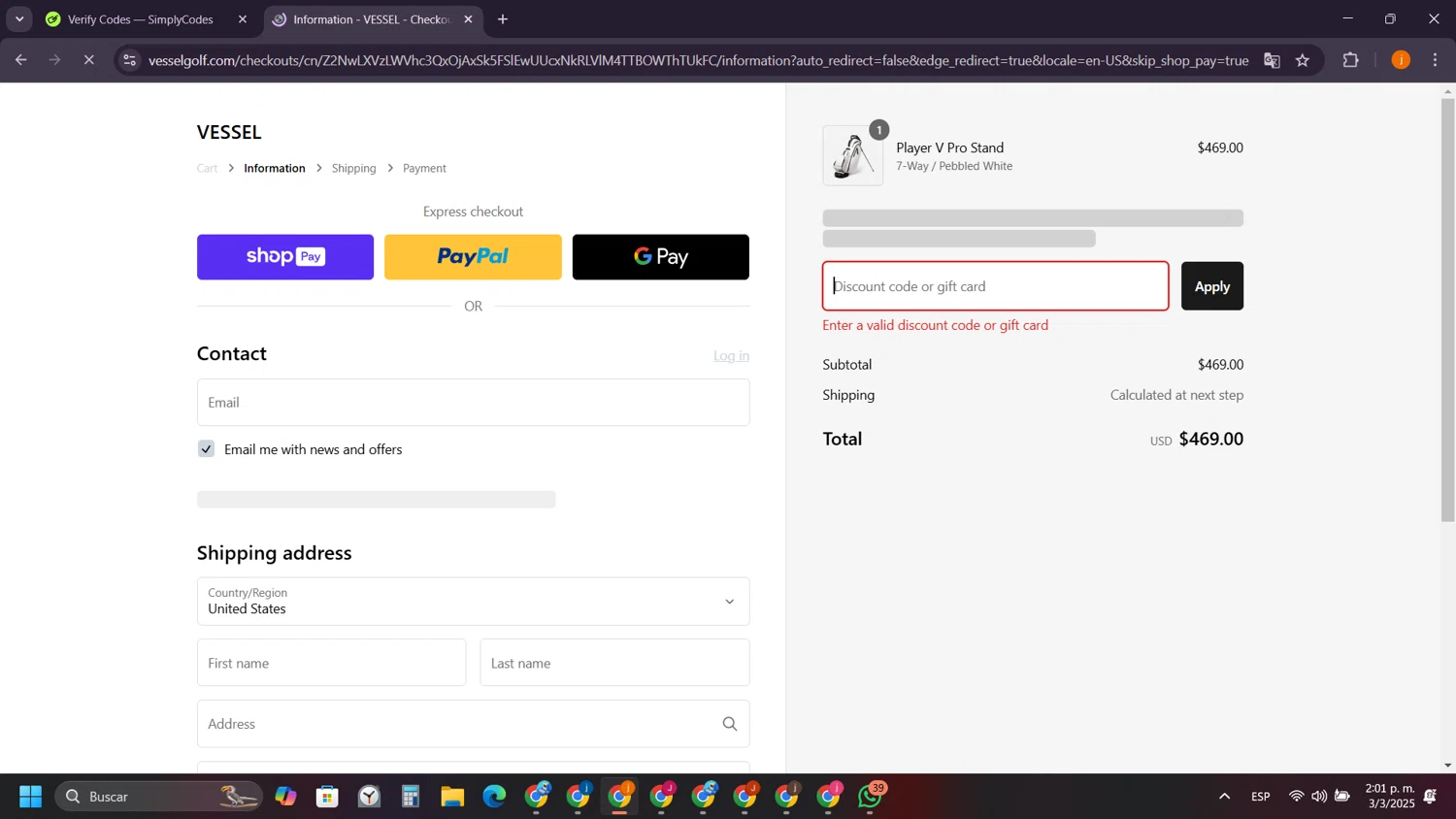Check out with PayPal
Image resolution: width=1456 pixels, height=819 pixels.
click(473, 257)
